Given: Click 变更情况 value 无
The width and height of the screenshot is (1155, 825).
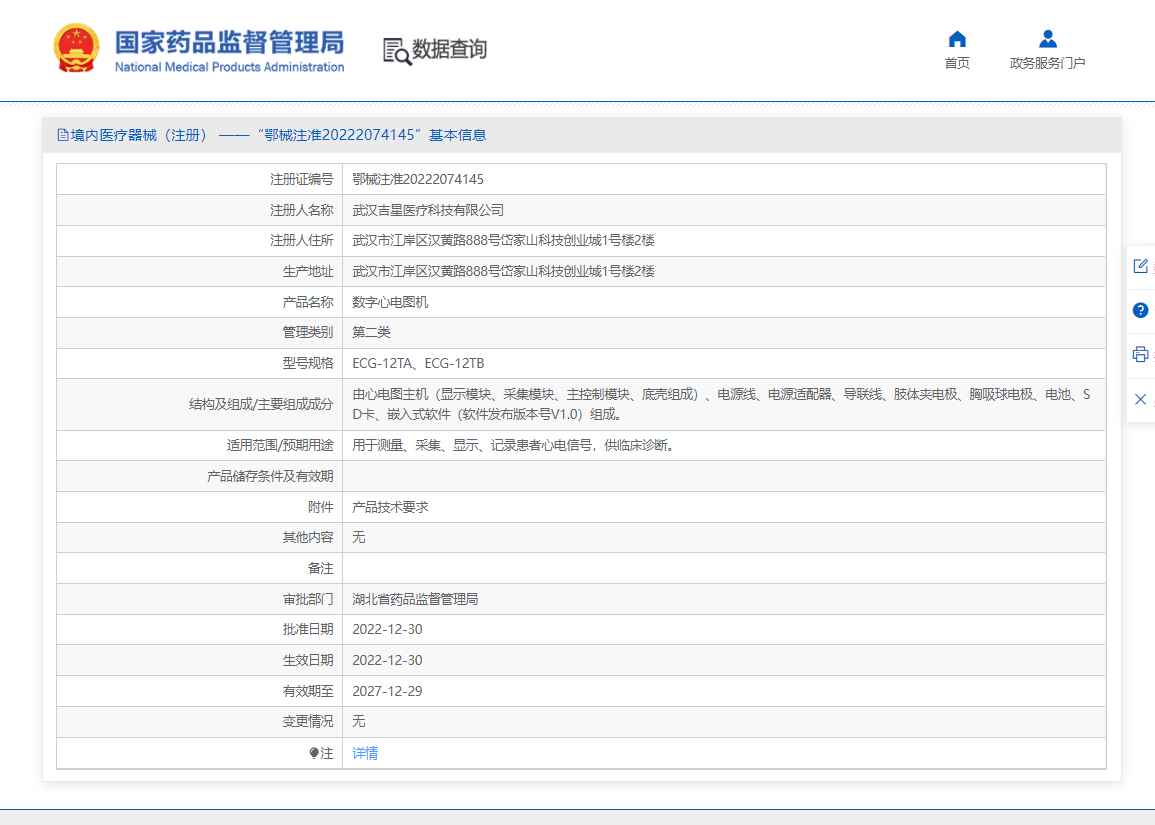Looking at the screenshot, I should tap(359, 721).
